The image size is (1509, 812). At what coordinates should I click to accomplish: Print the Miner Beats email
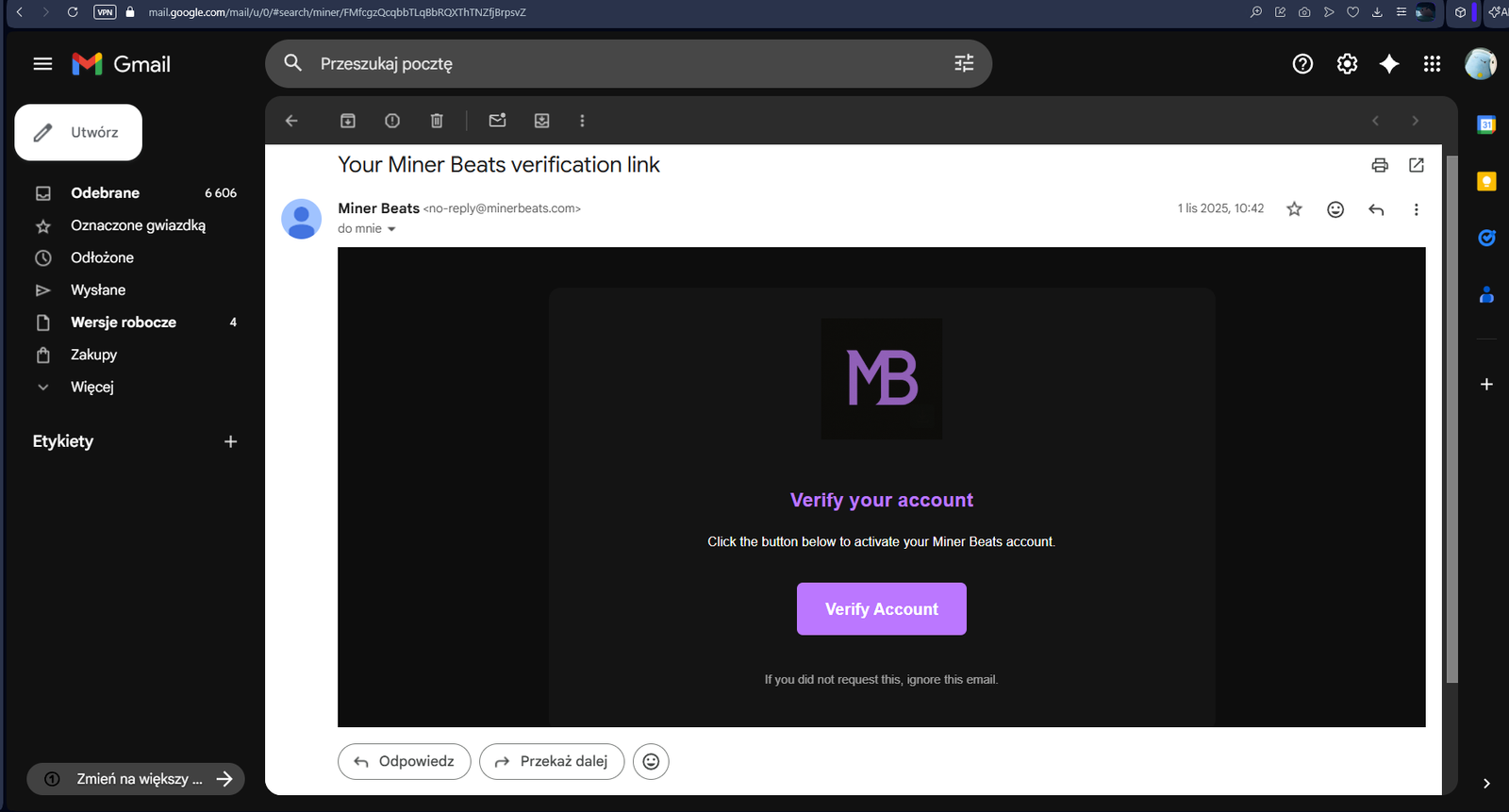click(x=1380, y=165)
